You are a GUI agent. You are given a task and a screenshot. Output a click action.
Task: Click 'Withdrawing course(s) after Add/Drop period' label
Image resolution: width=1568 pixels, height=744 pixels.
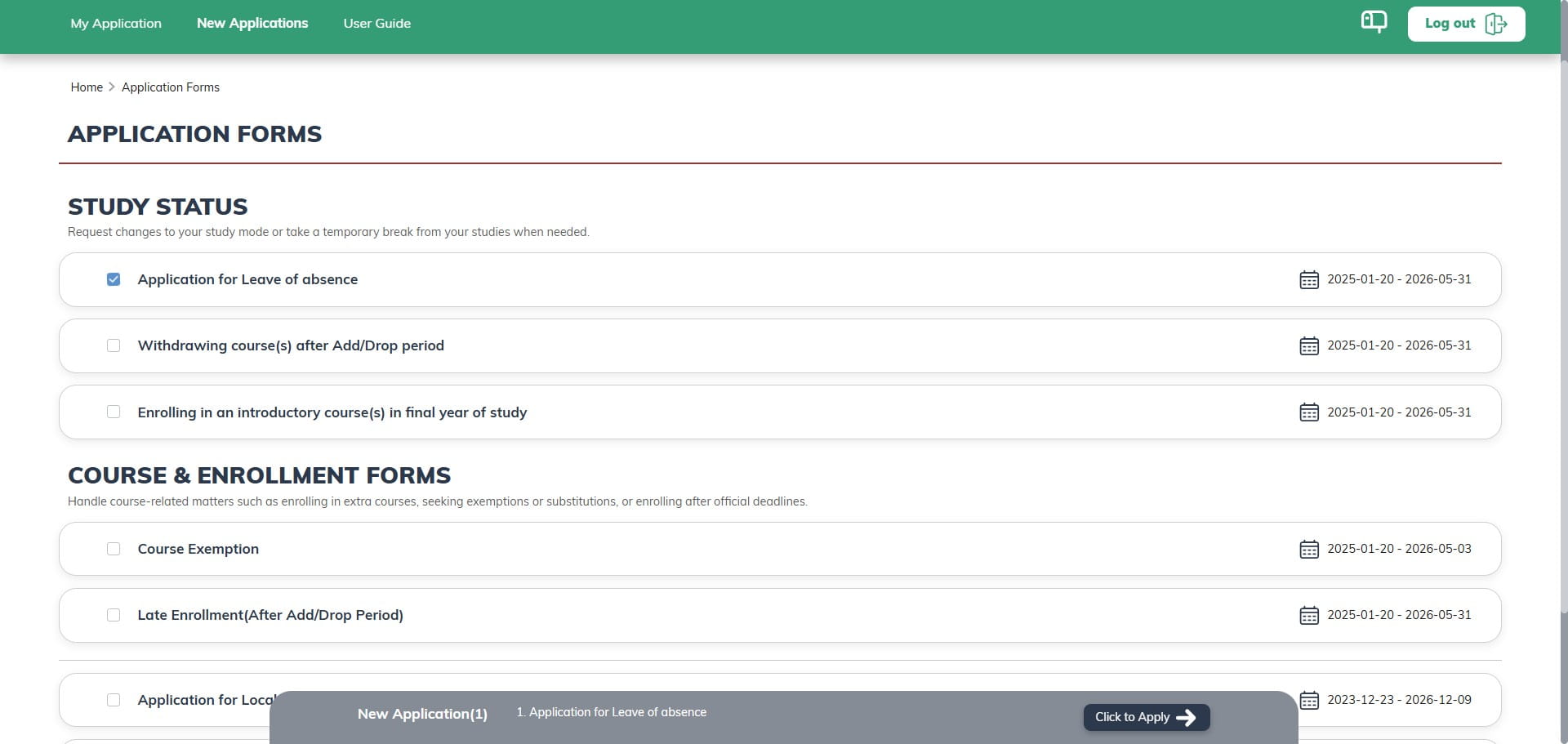pyautogui.click(x=291, y=345)
